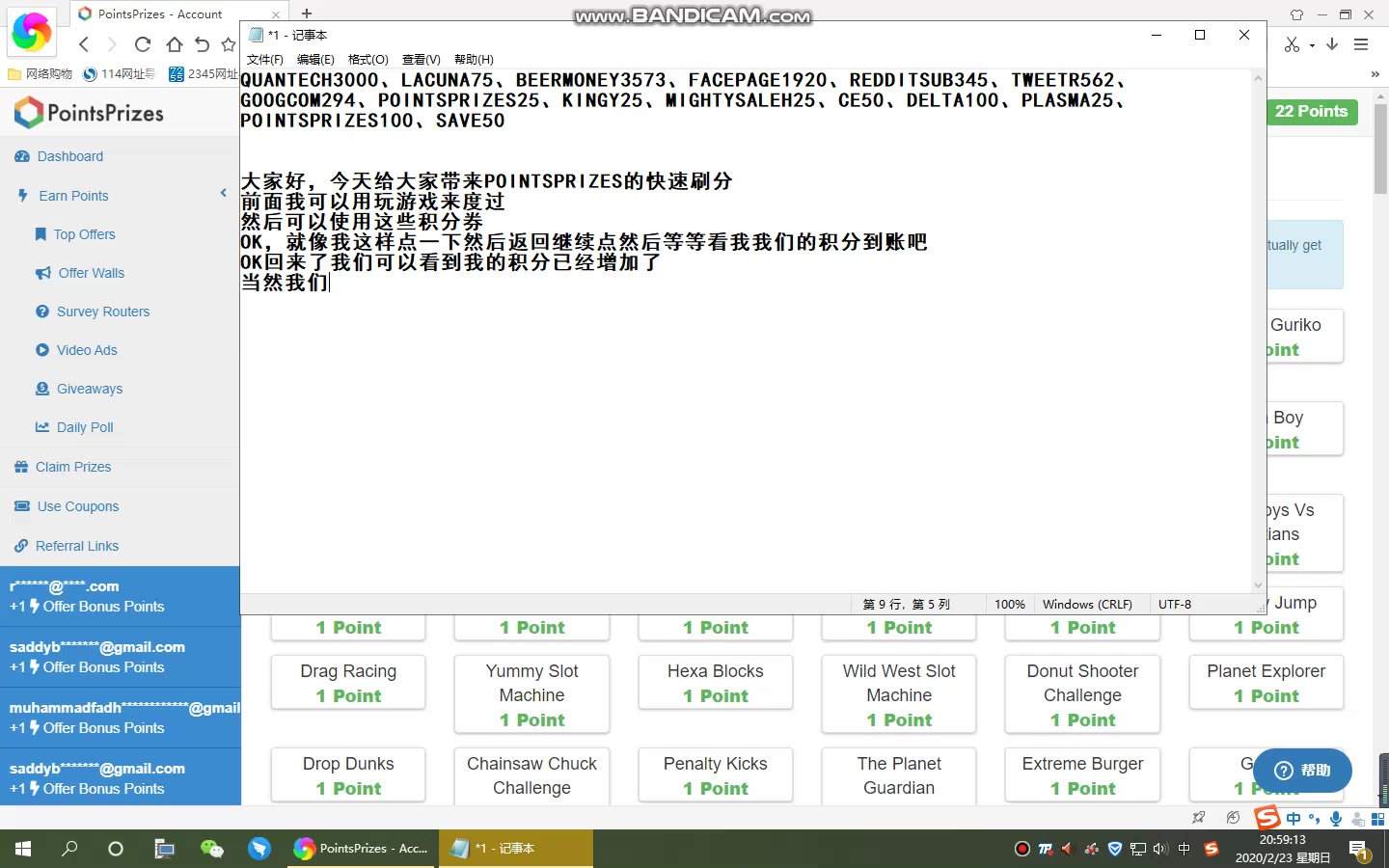This screenshot has width=1389, height=868.
Task: Open Dashboard in PointsPrizes sidebar
Action: click(69, 156)
